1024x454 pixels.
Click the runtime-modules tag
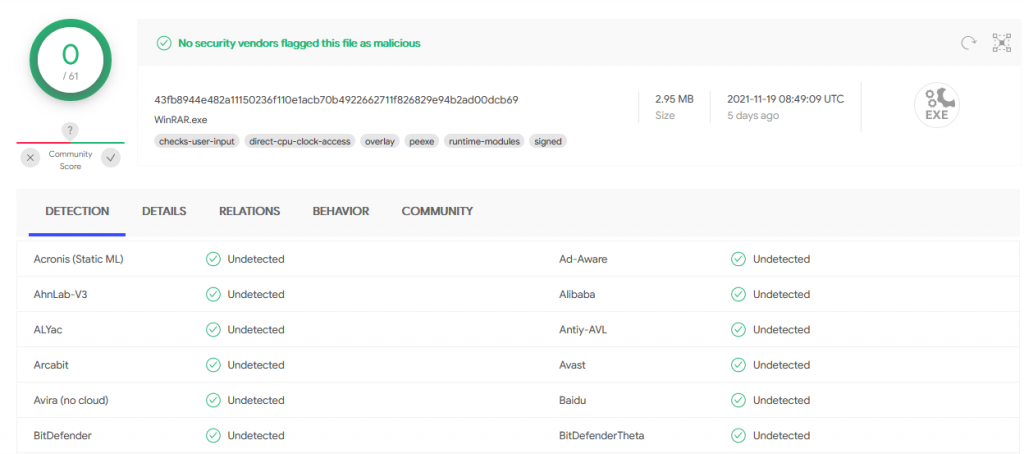[x=484, y=141]
